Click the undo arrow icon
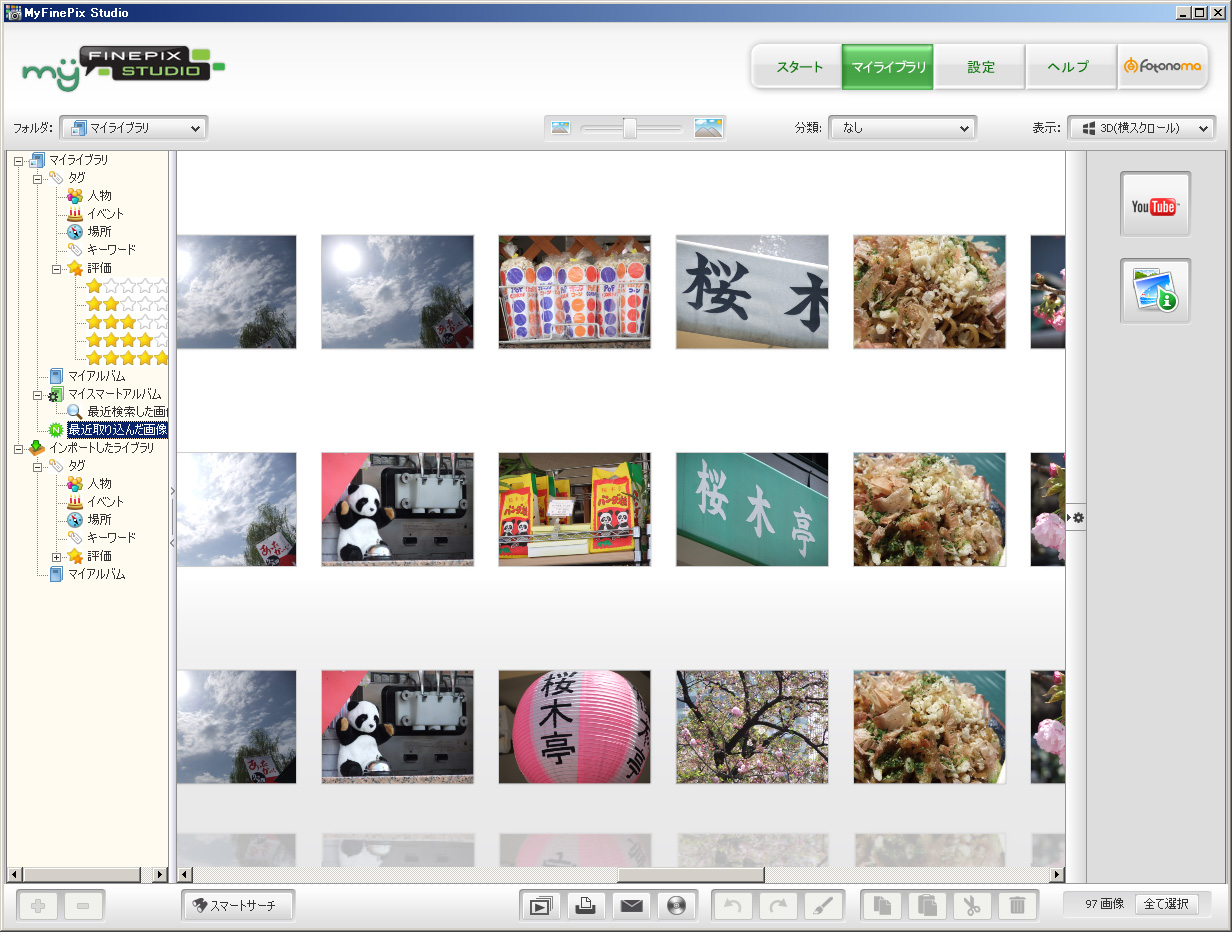 pyautogui.click(x=733, y=906)
